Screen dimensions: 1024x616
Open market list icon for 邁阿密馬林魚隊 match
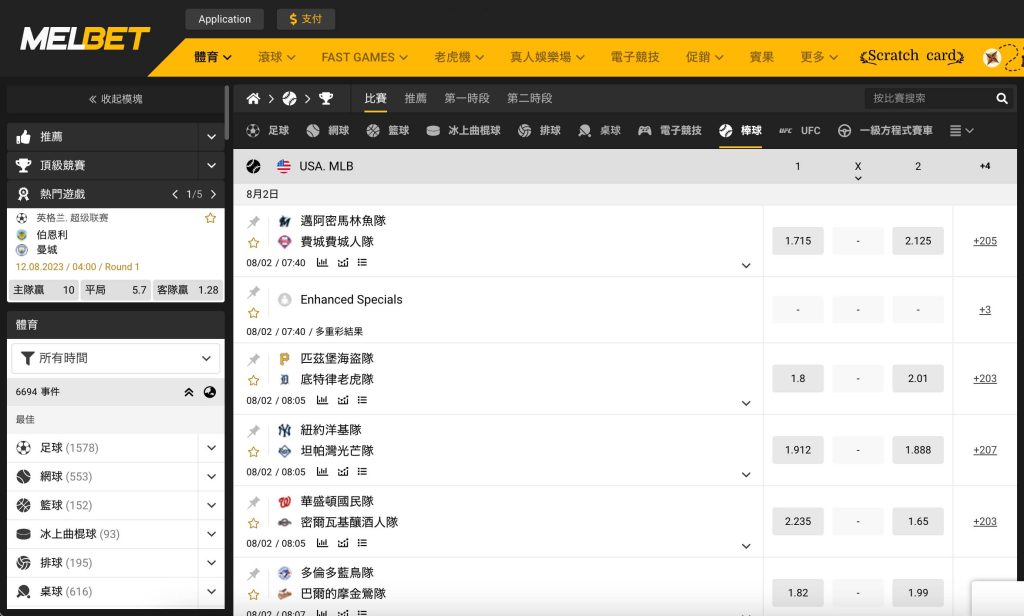(x=362, y=263)
